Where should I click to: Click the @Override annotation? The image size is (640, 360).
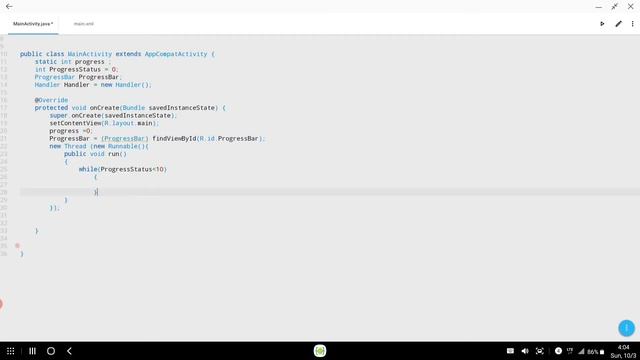point(51,100)
